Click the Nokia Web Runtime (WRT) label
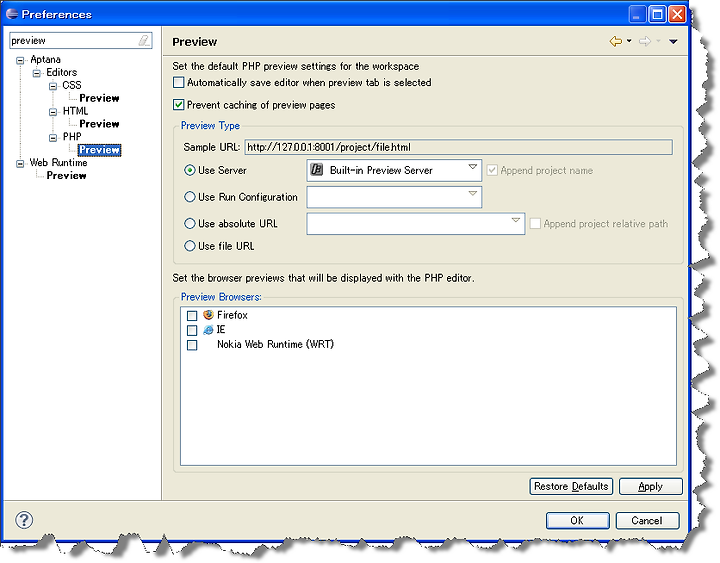 tap(275, 344)
